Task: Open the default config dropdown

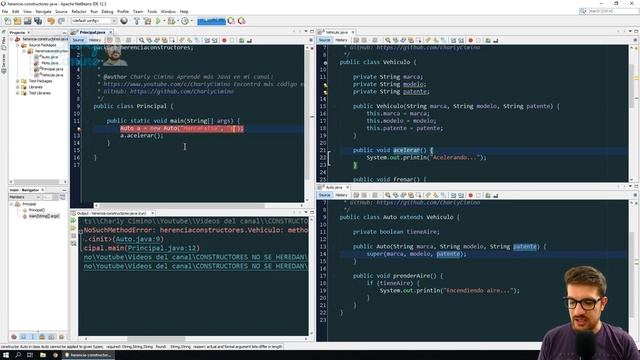Action: 94,21
